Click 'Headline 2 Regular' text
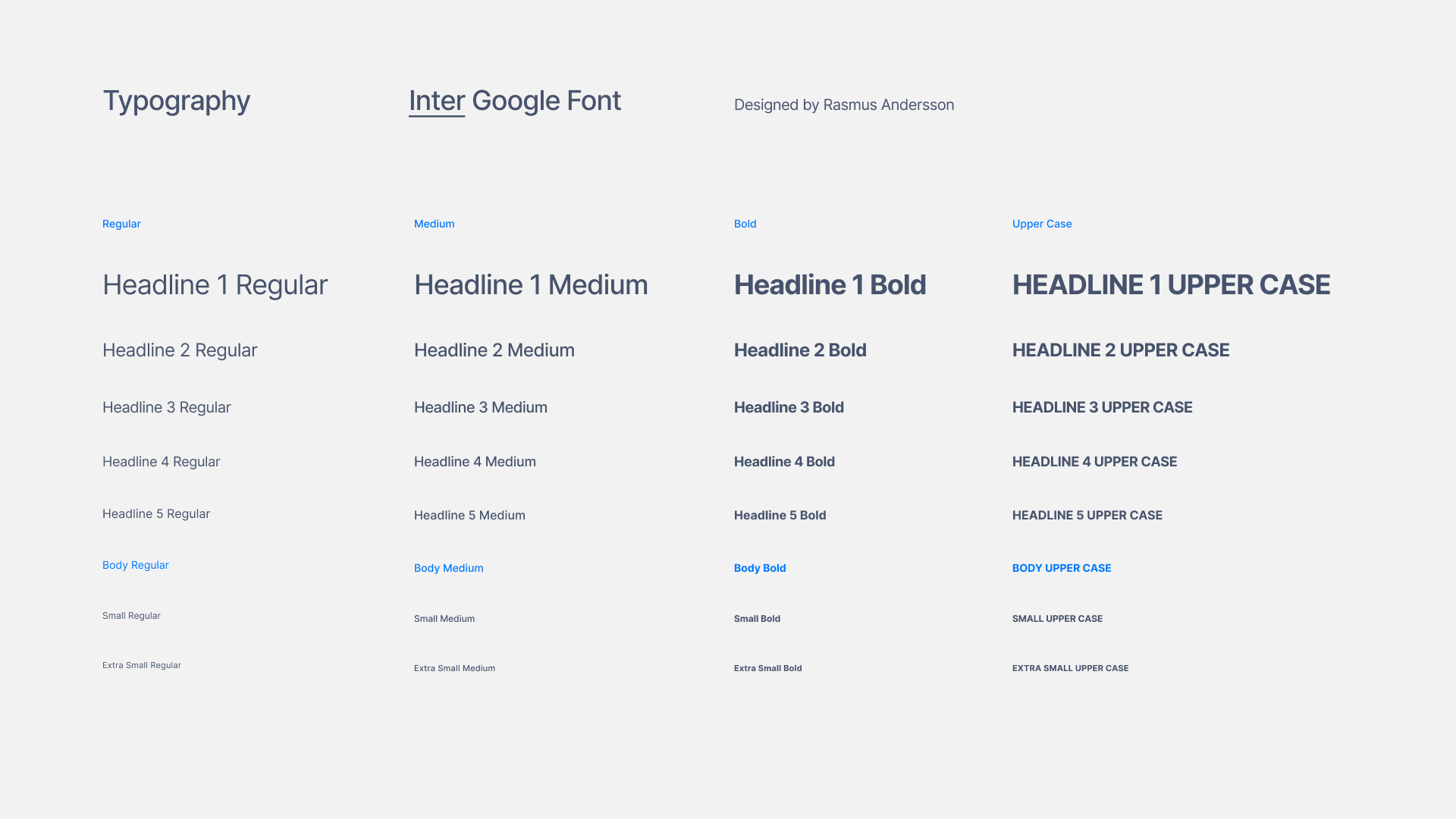Screen dimensions: 1456x819 [x=180, y=350]
